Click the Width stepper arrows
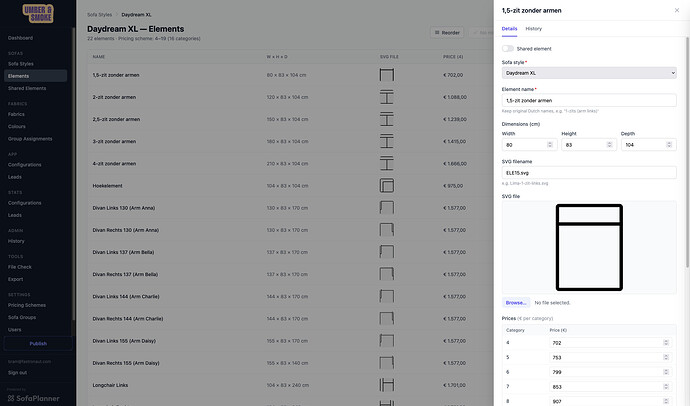 (x=550, y=145)
